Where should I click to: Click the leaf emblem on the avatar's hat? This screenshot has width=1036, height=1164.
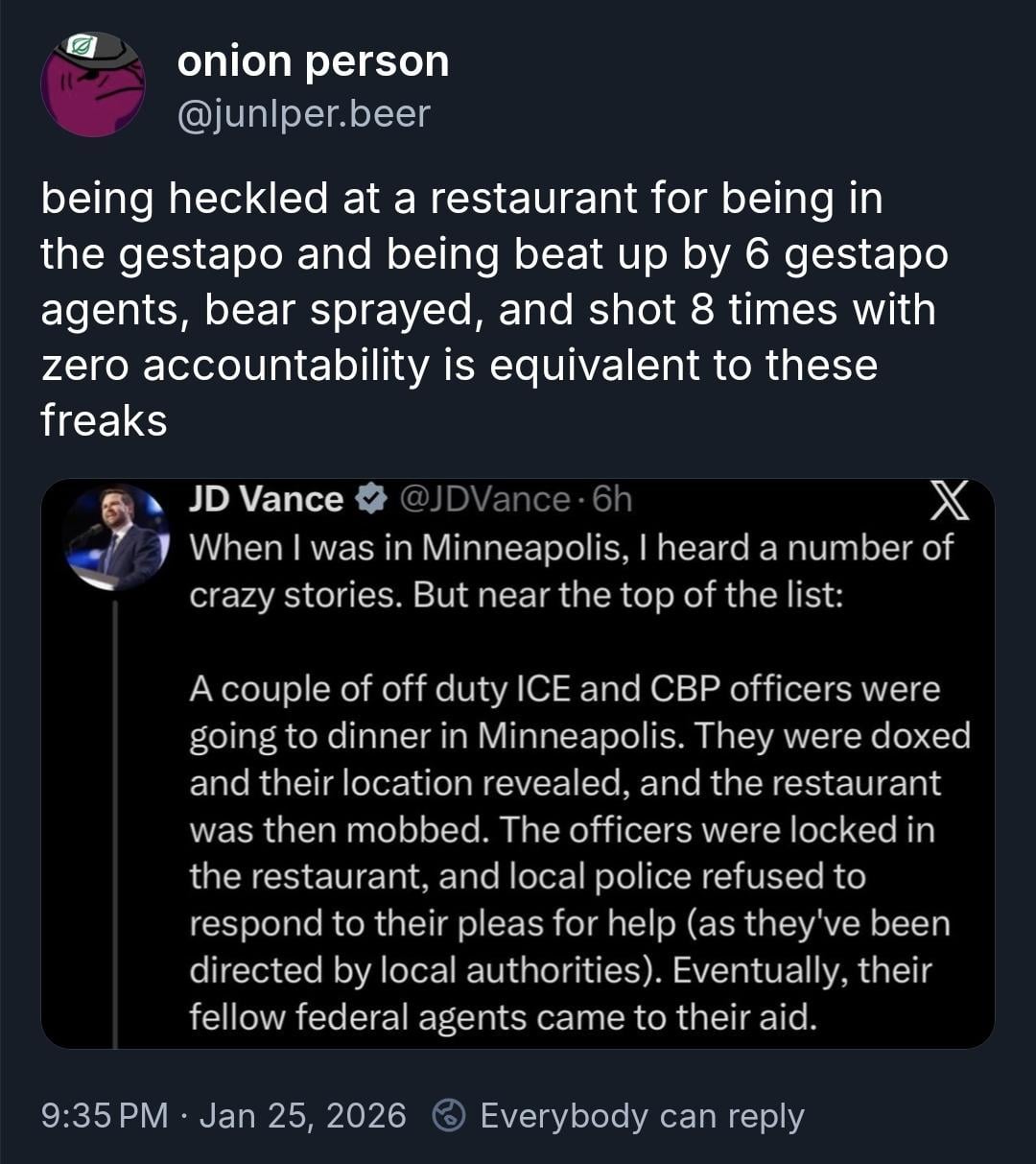88,47
